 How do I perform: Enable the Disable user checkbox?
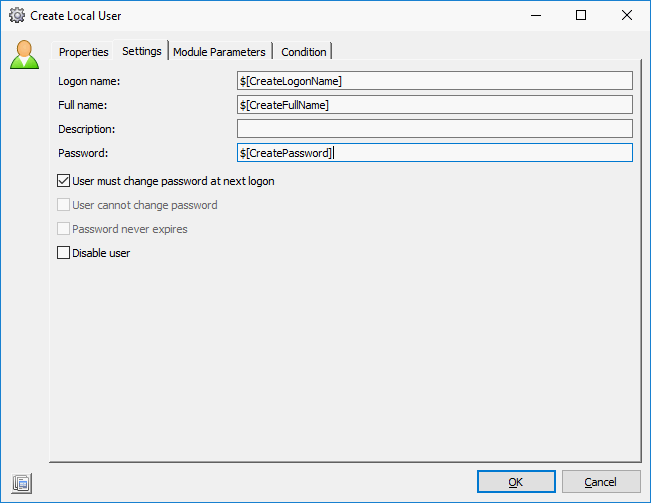click(64, 253)
